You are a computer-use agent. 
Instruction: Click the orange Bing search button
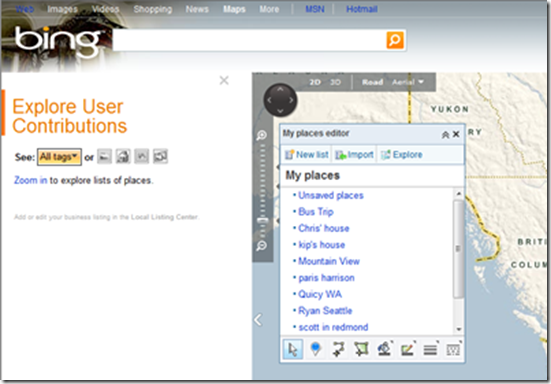click(395, 40)
